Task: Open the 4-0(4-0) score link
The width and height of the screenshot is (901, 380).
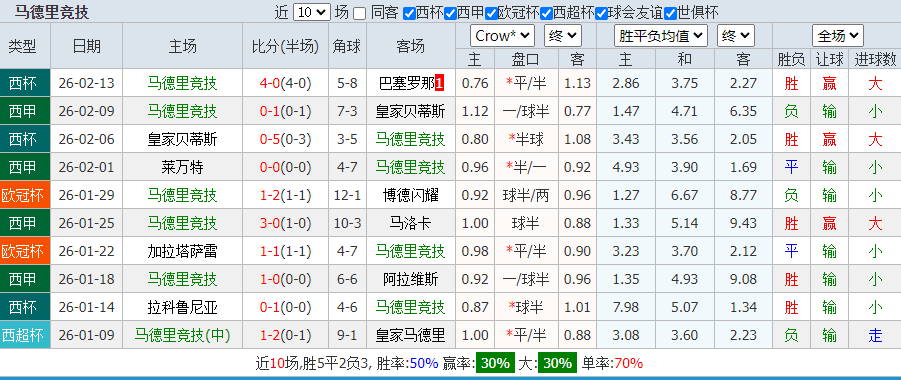Action: tap(285, 83)
